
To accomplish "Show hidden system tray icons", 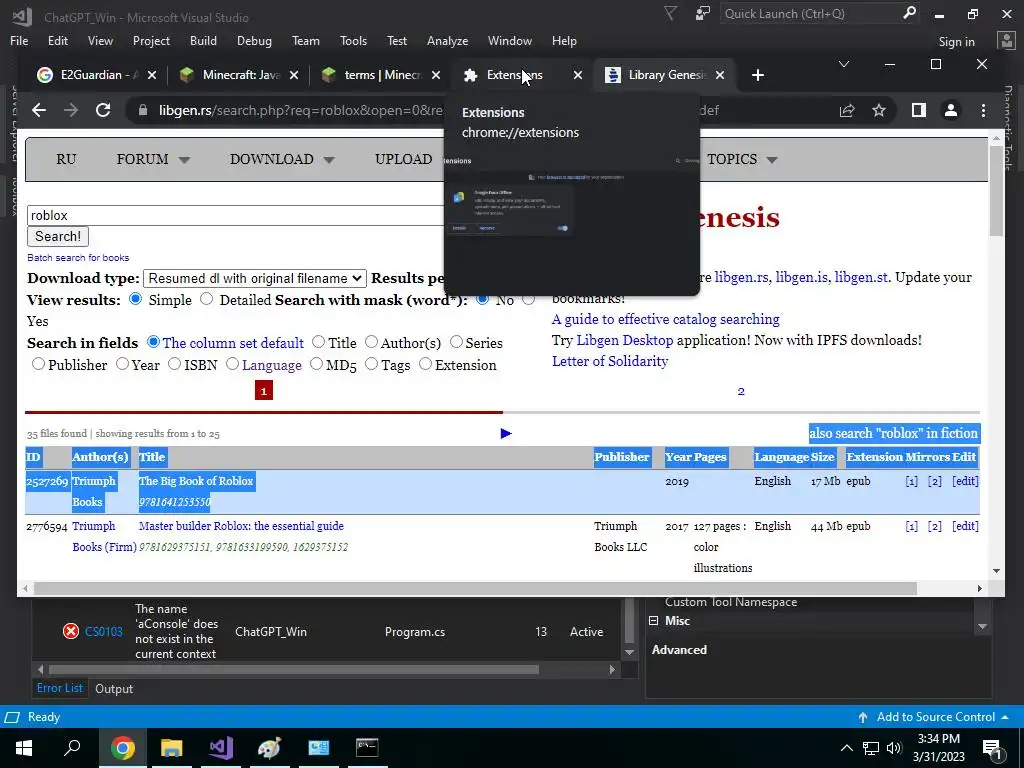I will [x=846, y=748].
